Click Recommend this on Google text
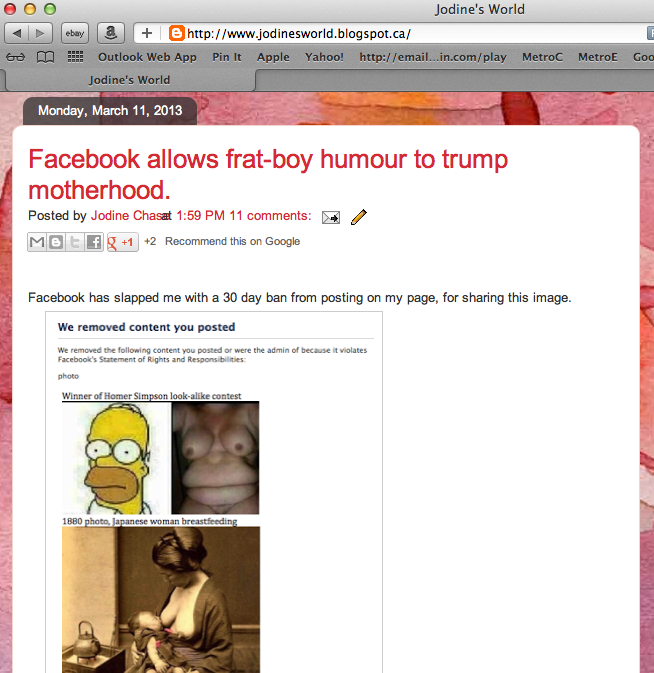Image resolution: width=654 pixels, height=673 pixels. [233, 241]
